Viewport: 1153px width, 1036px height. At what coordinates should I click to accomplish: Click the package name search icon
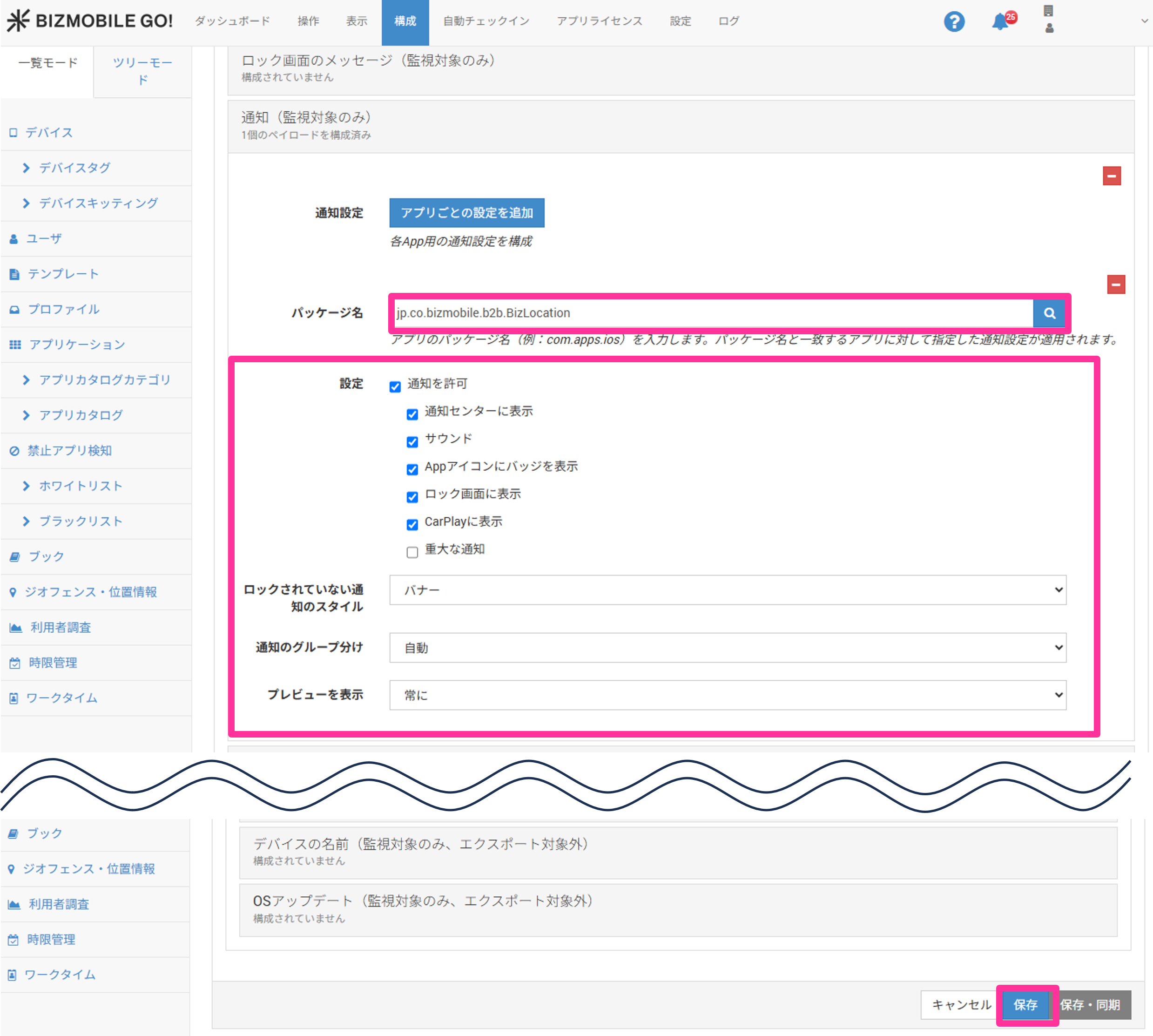click(x=1049, y=313)
